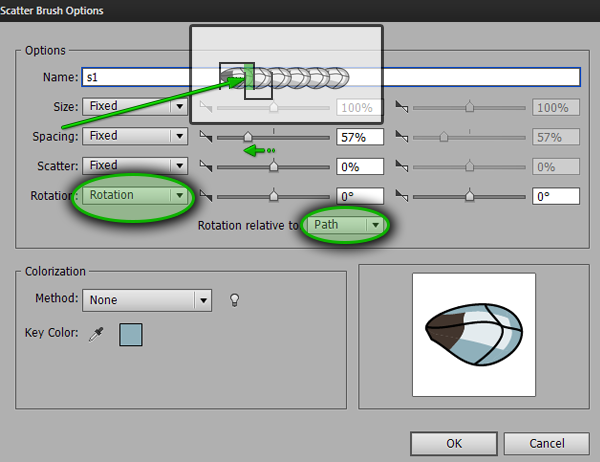This screenshot has width=600, height=462.
Task: Click the first Rotation slider's left arrow icon
Action: tap(206, 196)
